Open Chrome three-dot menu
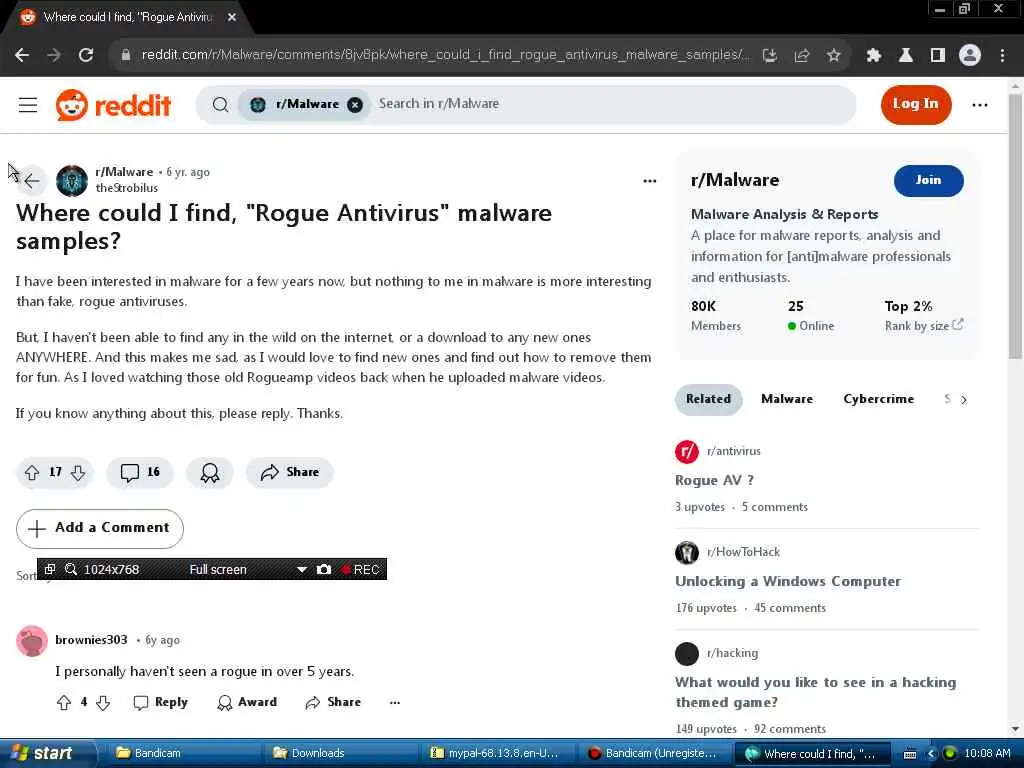This screenshot has height=768, width=1024. point(1002,56)
